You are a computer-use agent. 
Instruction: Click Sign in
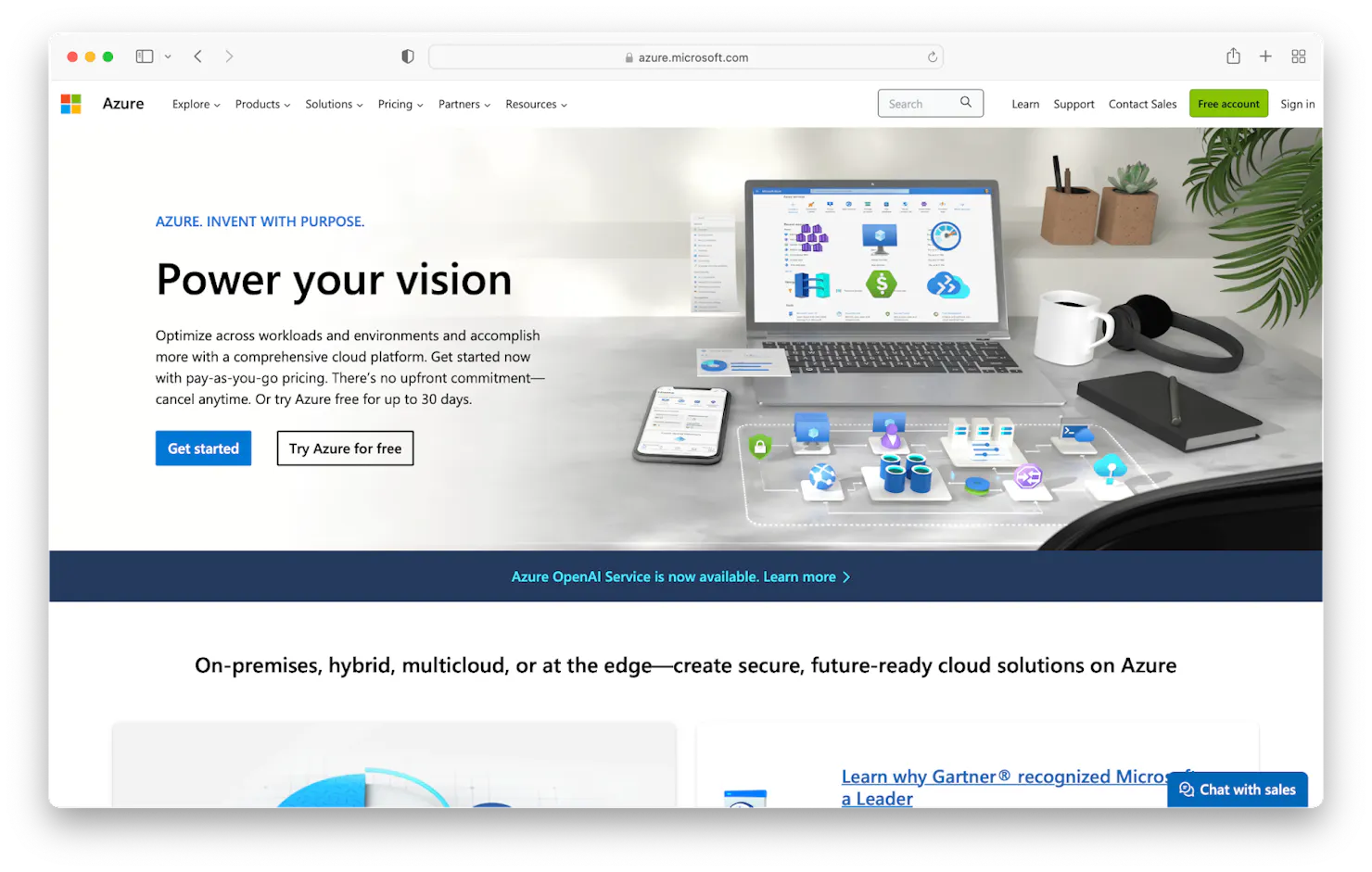1298,105
